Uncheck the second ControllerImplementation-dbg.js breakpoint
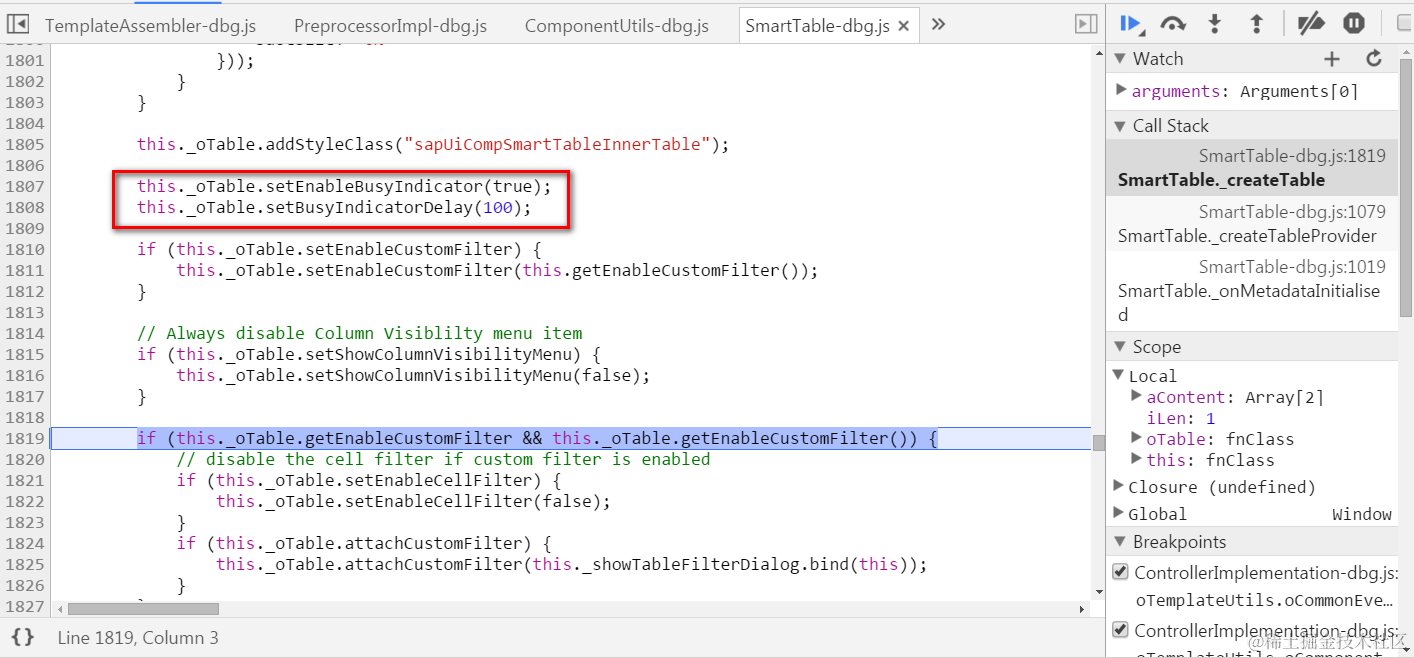The image size is (1414, 658). click(x=1121, y=630)
